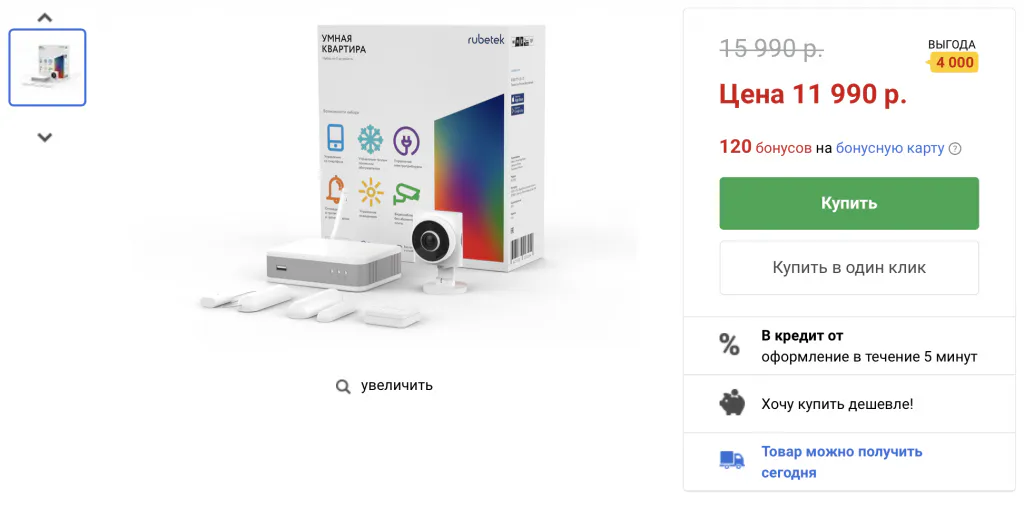This screenshot has width=1024, height=507.
Task: Click the увеличить text link
Action: pyautogui.click(x=396, y=385)
